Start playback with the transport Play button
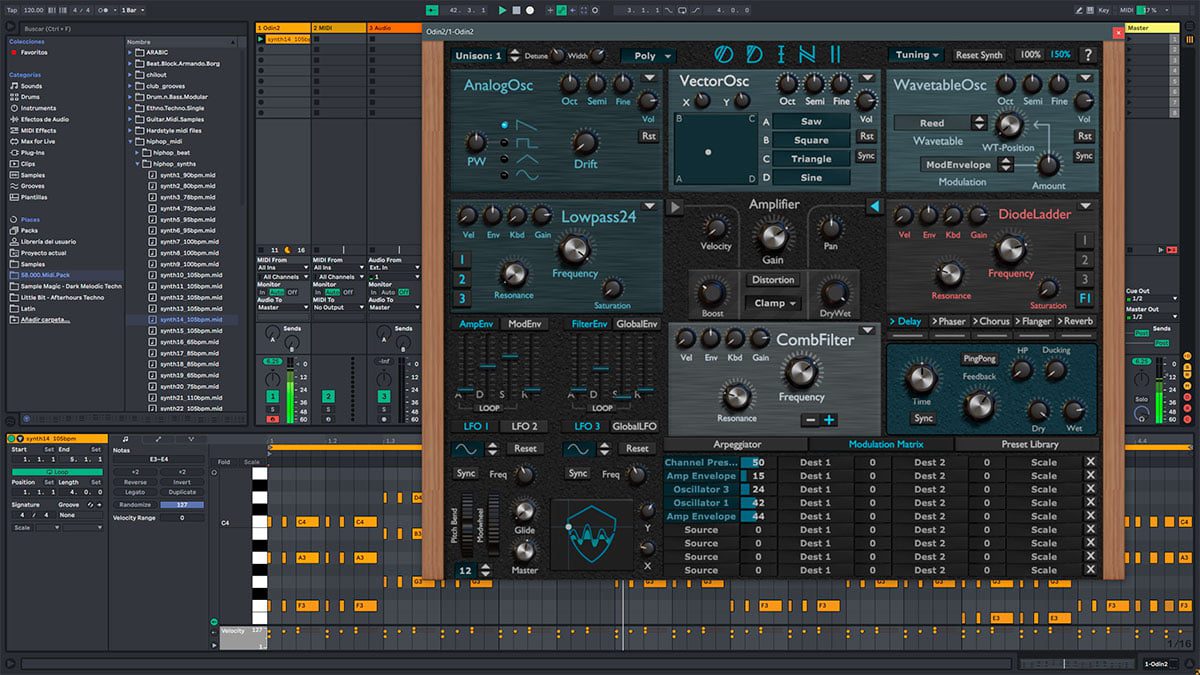The image size is (1200, 675). tap(502, 10)
